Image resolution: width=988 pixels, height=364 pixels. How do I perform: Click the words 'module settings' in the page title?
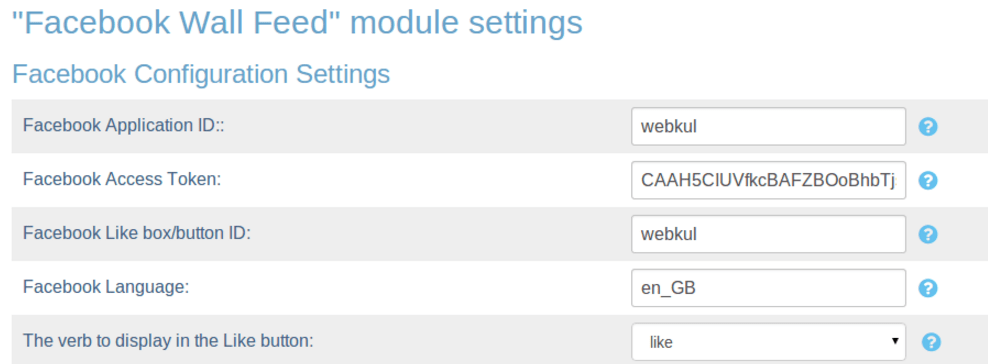click(466, 24)
